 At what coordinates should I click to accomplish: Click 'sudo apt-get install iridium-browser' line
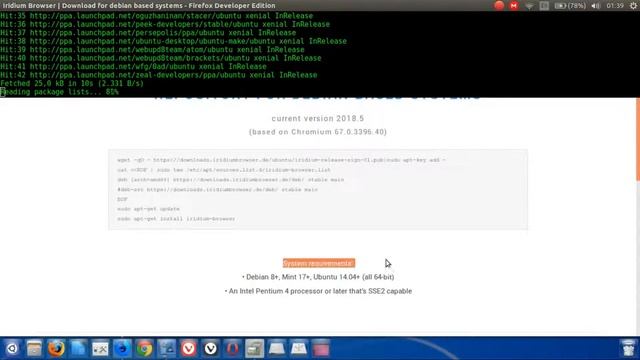point(176,219)
